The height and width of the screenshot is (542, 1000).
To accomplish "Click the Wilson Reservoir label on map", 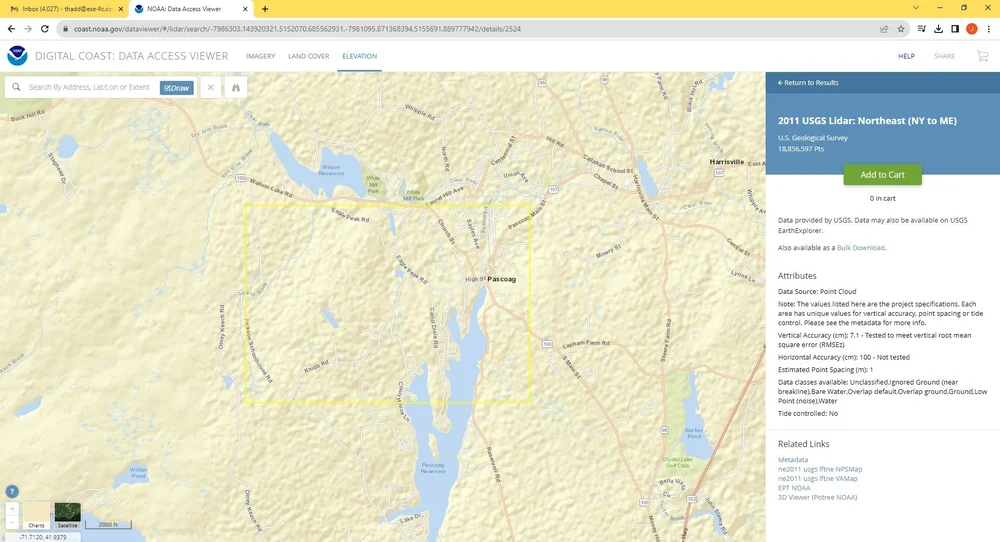I will coord(331,170).
